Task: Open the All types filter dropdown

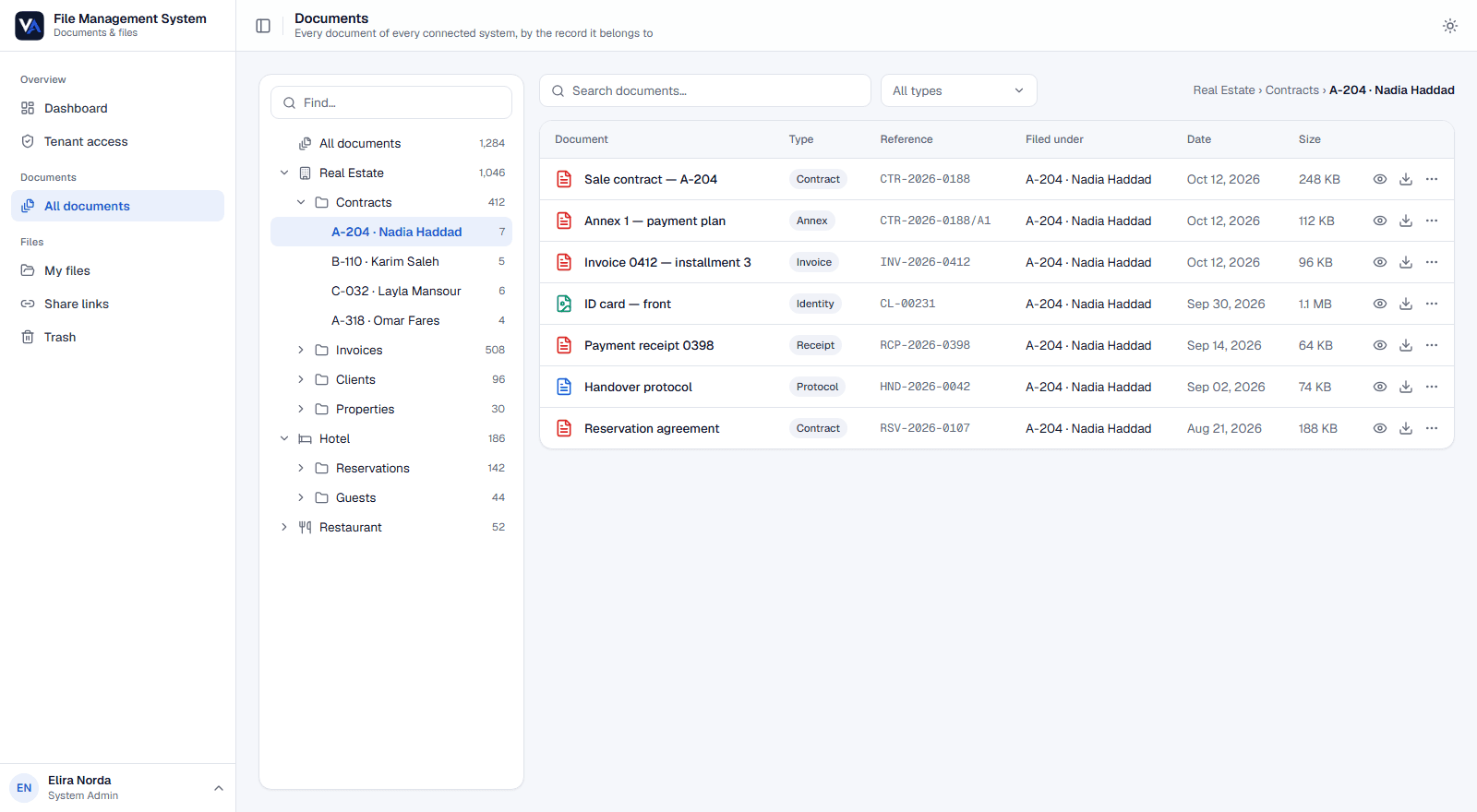Action: 958,90
